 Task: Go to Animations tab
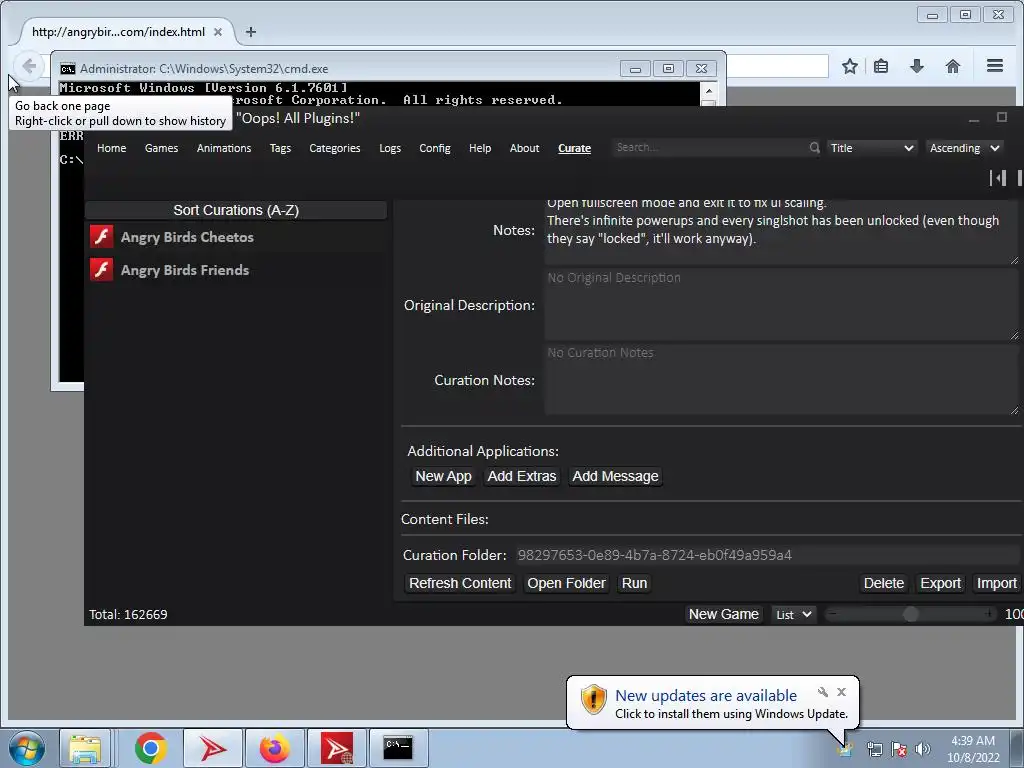click(224, 148)
